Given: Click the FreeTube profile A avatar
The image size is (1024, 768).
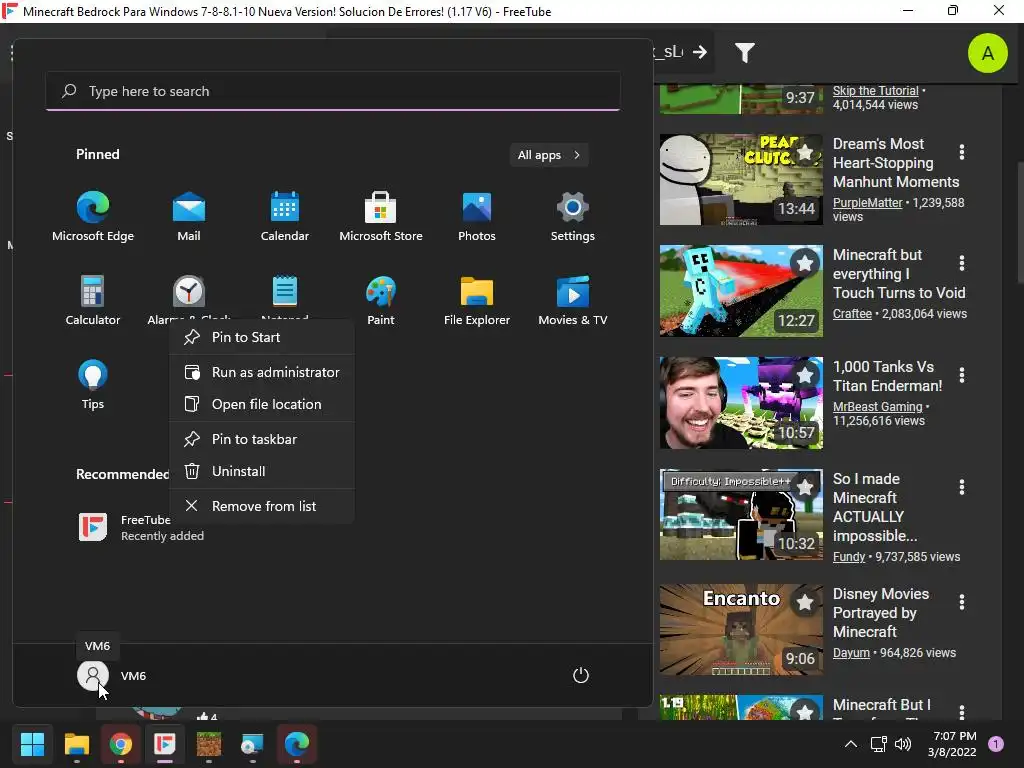Looking at the screenshot, I should click(x=987, y=53).
